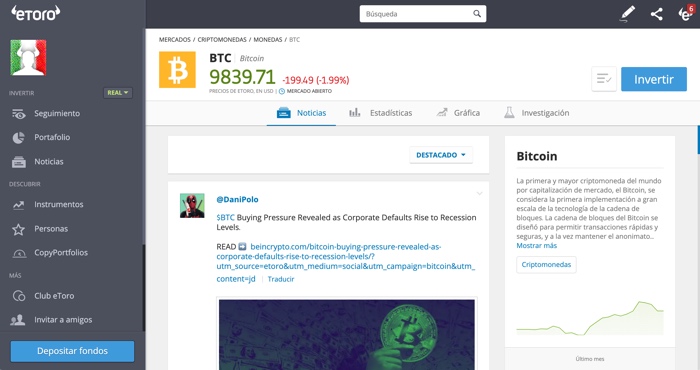This screenshot has height=370, width=700.
Task: Click the $BTC tag in post
Action: click(x=225, y=217)
